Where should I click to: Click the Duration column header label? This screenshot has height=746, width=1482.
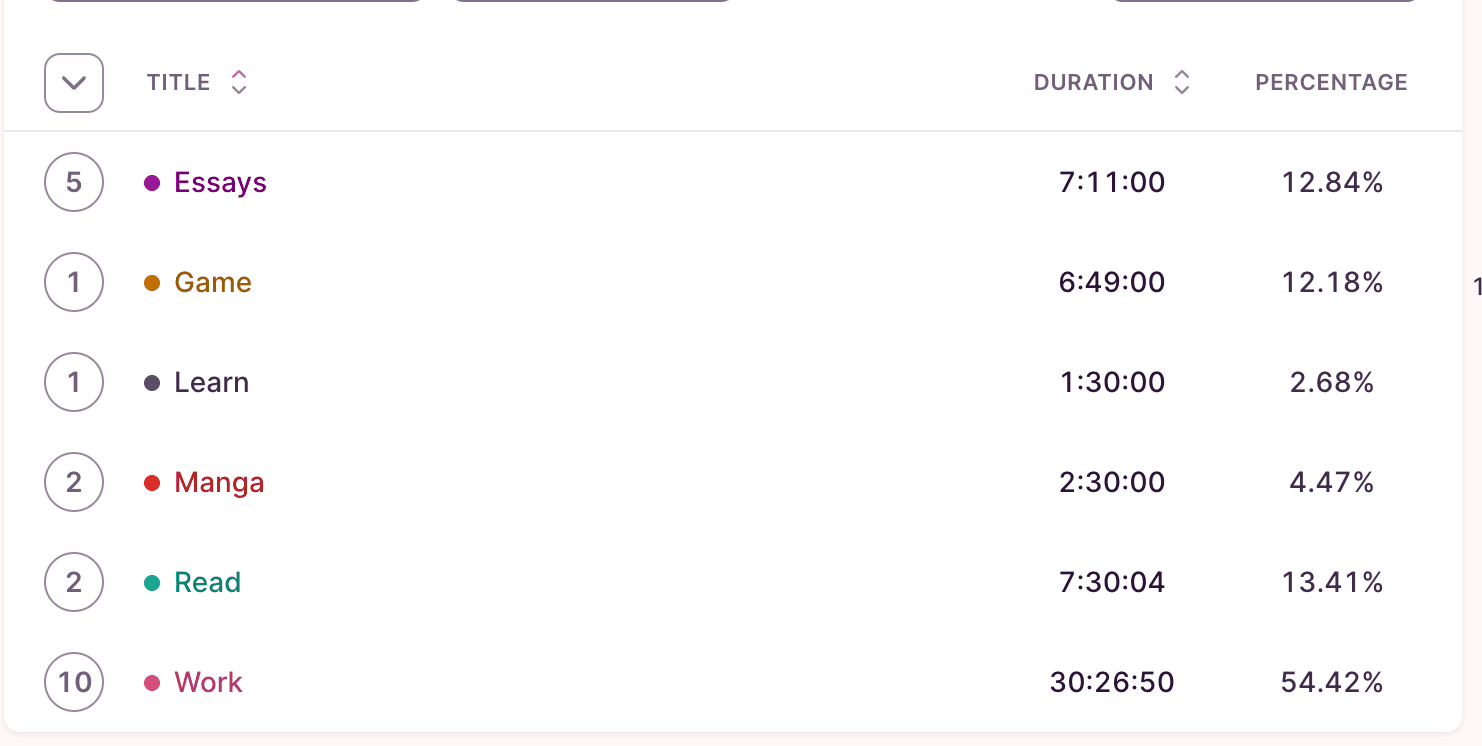point(1093,82)
